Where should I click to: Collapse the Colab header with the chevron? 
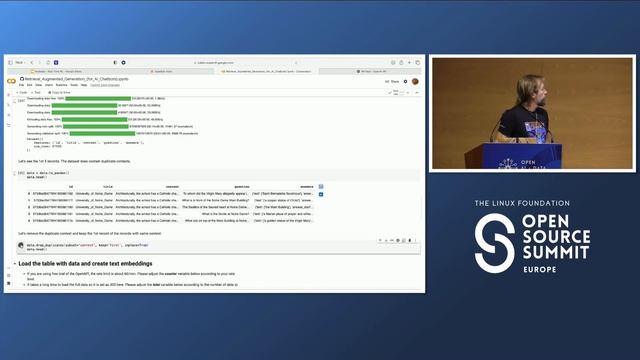click(x=417, y=93)
